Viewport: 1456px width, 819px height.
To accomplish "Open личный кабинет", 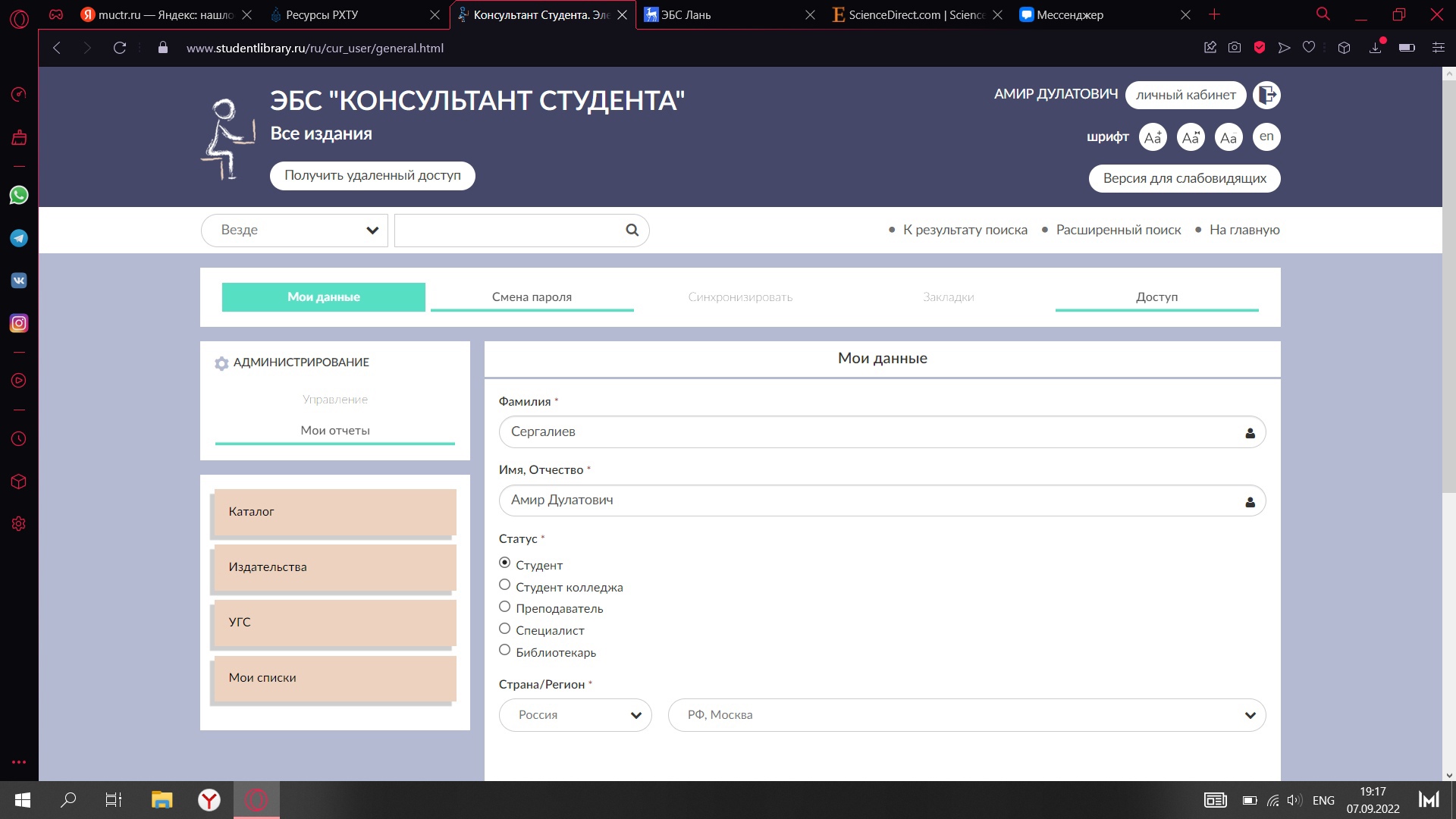I will pos(1186,96).
